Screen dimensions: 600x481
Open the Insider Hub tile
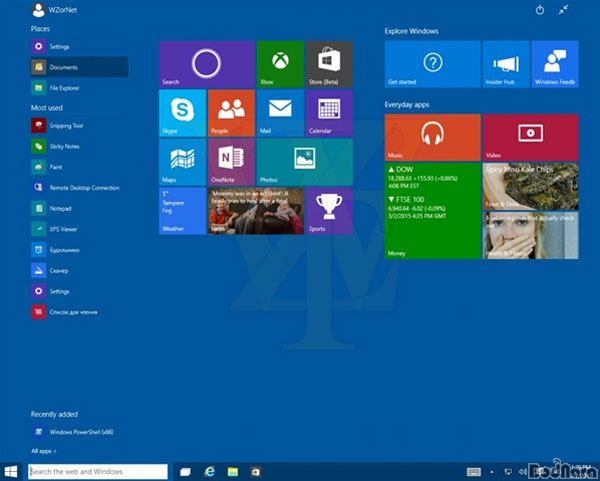click(x=506, y=64)
